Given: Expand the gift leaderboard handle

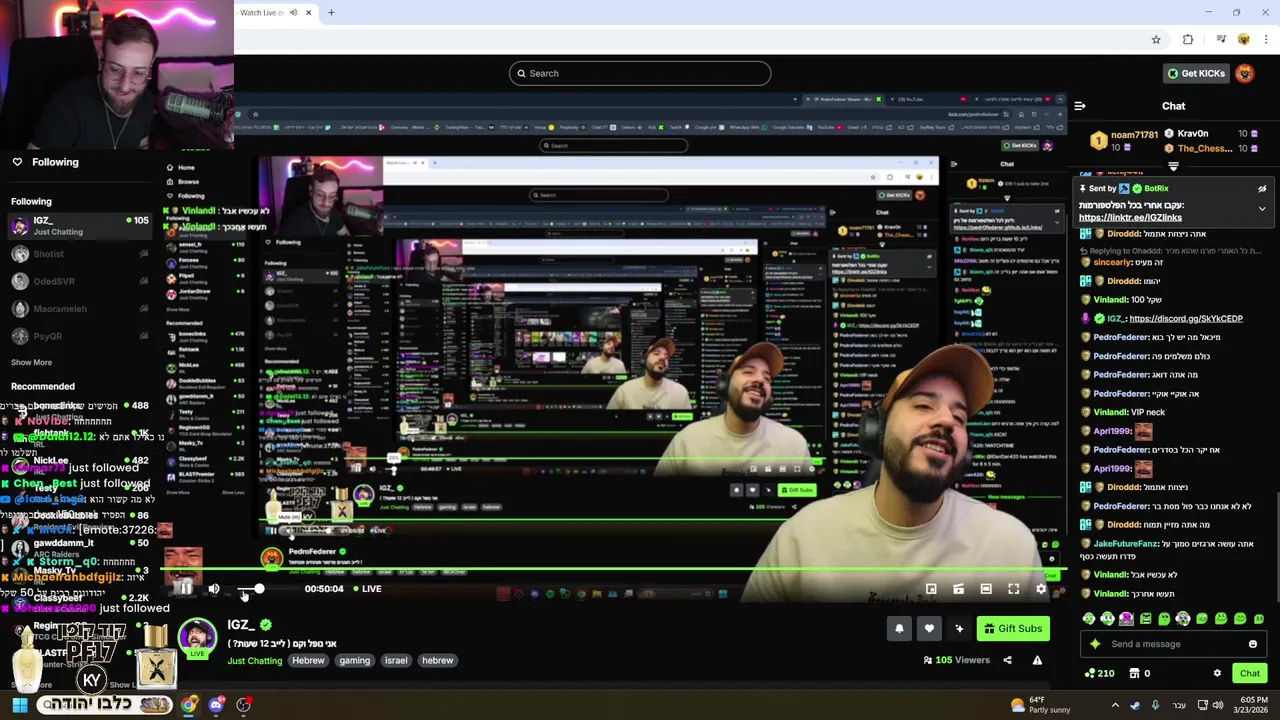Looking at the screenshot, I should (1174, 166).
